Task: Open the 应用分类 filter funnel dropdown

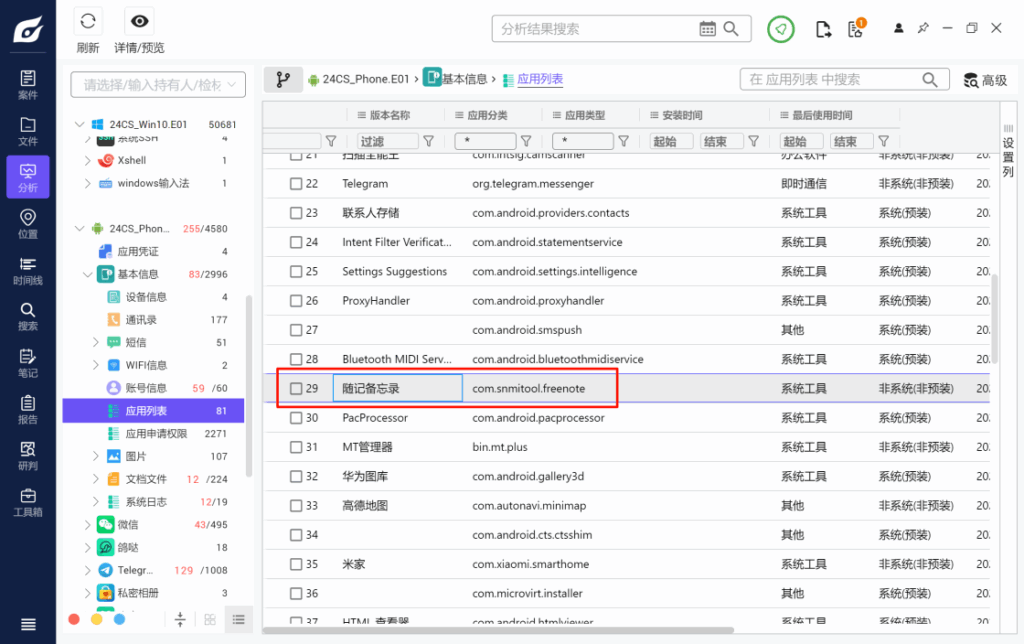Action: [x=526, y=141]
